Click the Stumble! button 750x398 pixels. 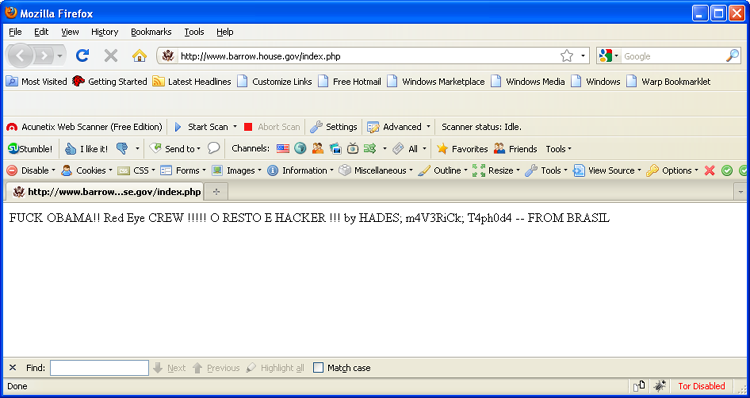tap(30, 149)
